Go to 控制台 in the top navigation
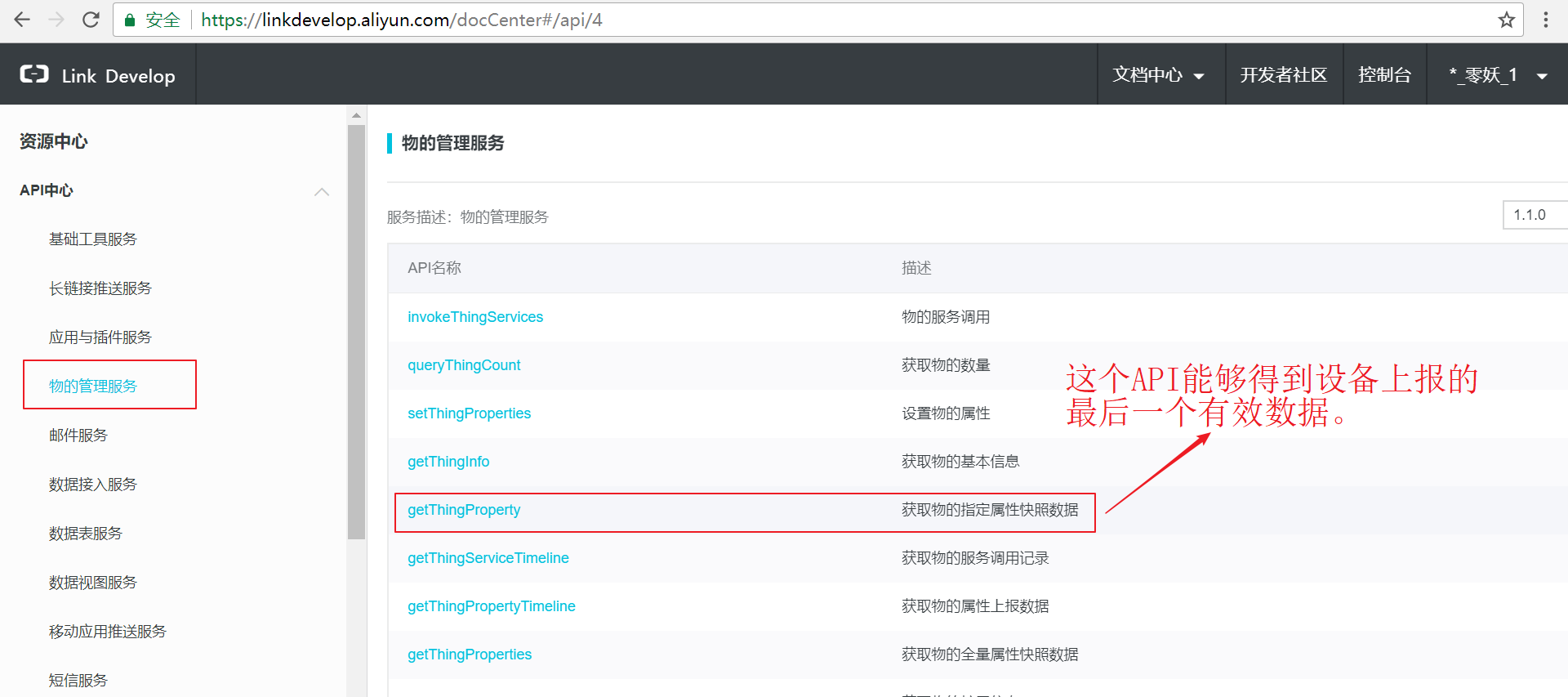Image resolution: width=1568 pixels, height=697 pixels. point(1385,75)
